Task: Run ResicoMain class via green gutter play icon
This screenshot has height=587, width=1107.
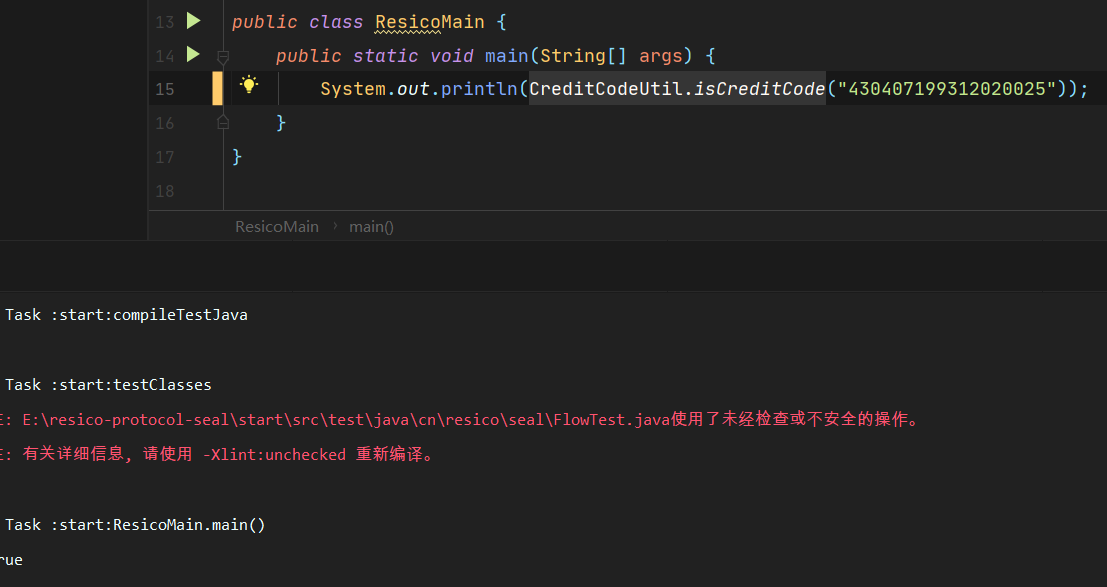Action: (x=192, y=20)
